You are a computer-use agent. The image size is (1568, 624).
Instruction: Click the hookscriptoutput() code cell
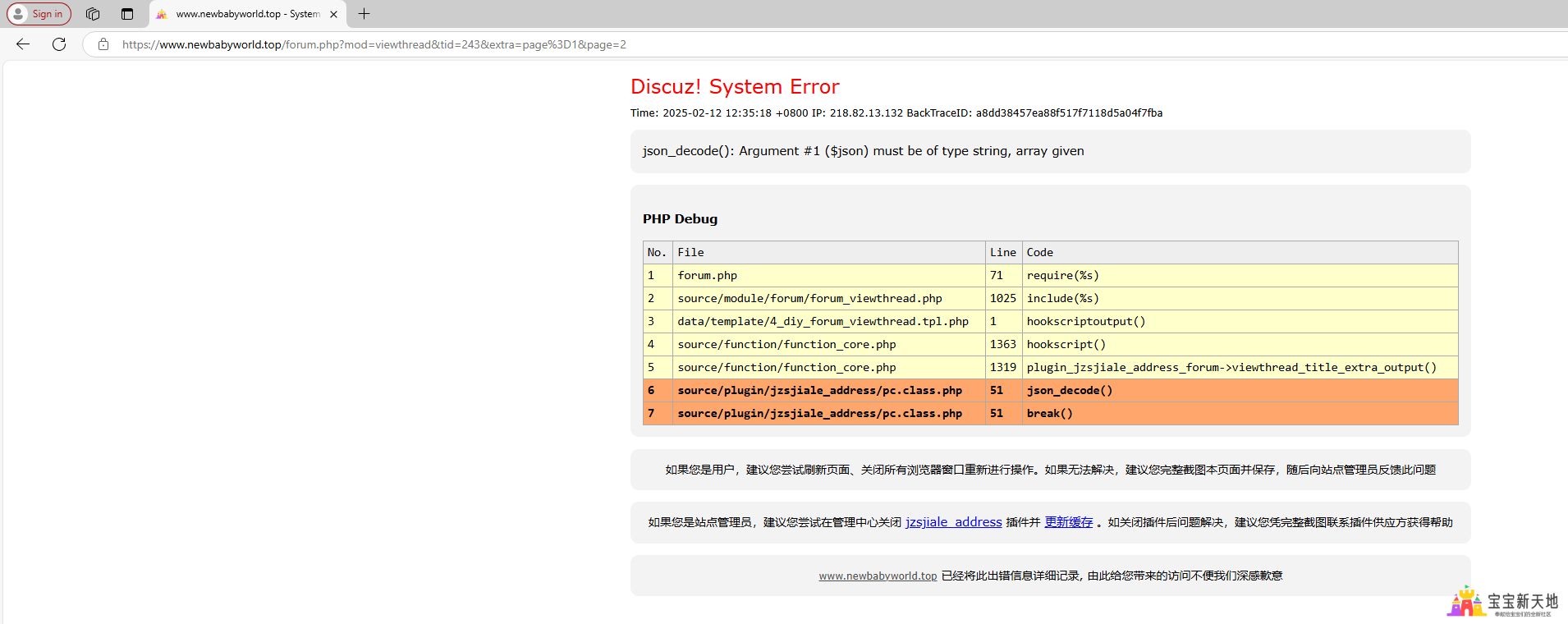point(1240,321)
